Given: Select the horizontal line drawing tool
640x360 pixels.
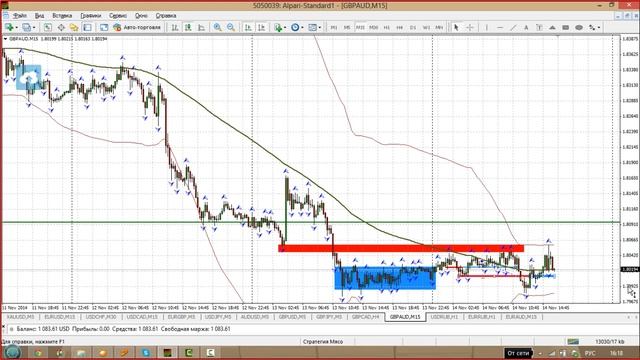Looking at the screenshot, I should (x=500, y=27).
